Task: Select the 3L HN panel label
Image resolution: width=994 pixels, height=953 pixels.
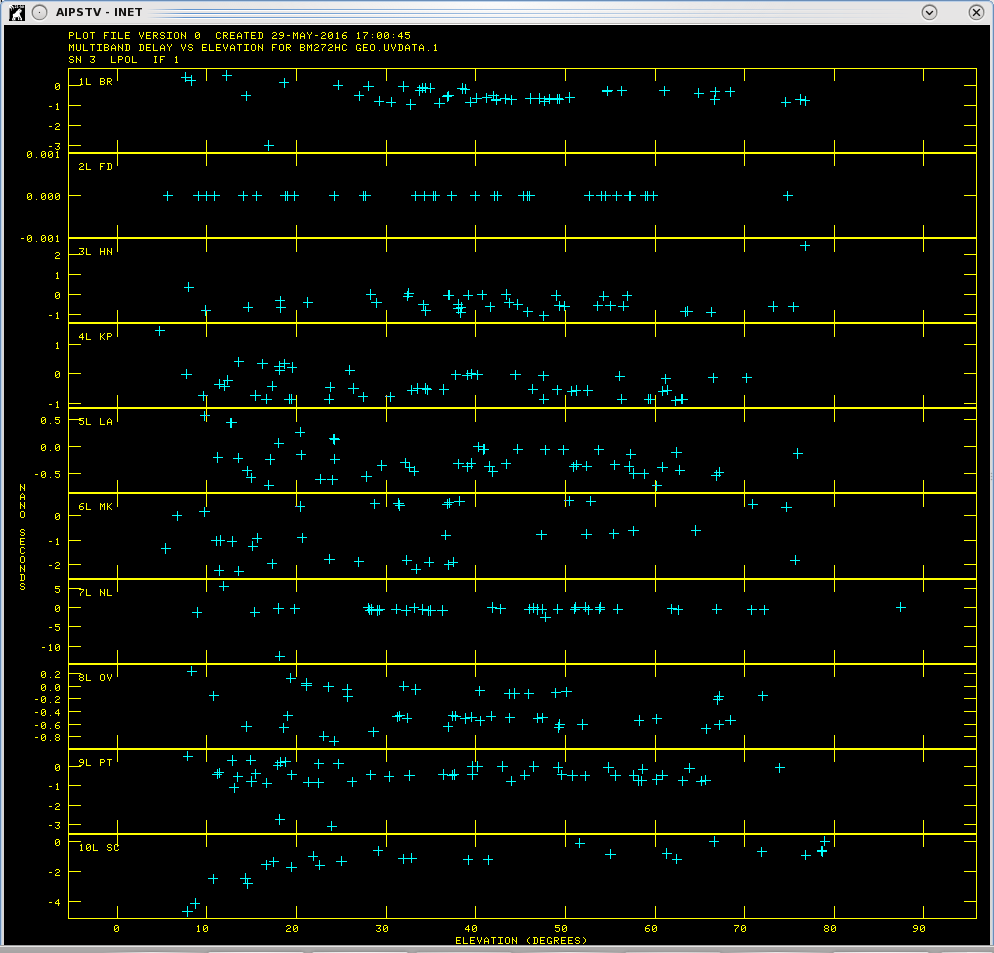Action: [x=96, y=252]
